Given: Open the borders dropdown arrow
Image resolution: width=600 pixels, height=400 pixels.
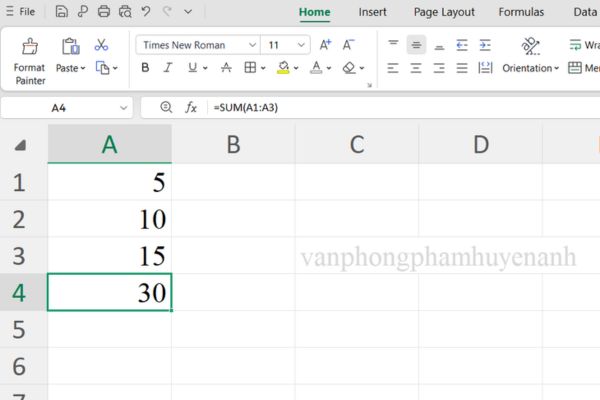Looking at the screenshot, I should click(x=263, y=68).
